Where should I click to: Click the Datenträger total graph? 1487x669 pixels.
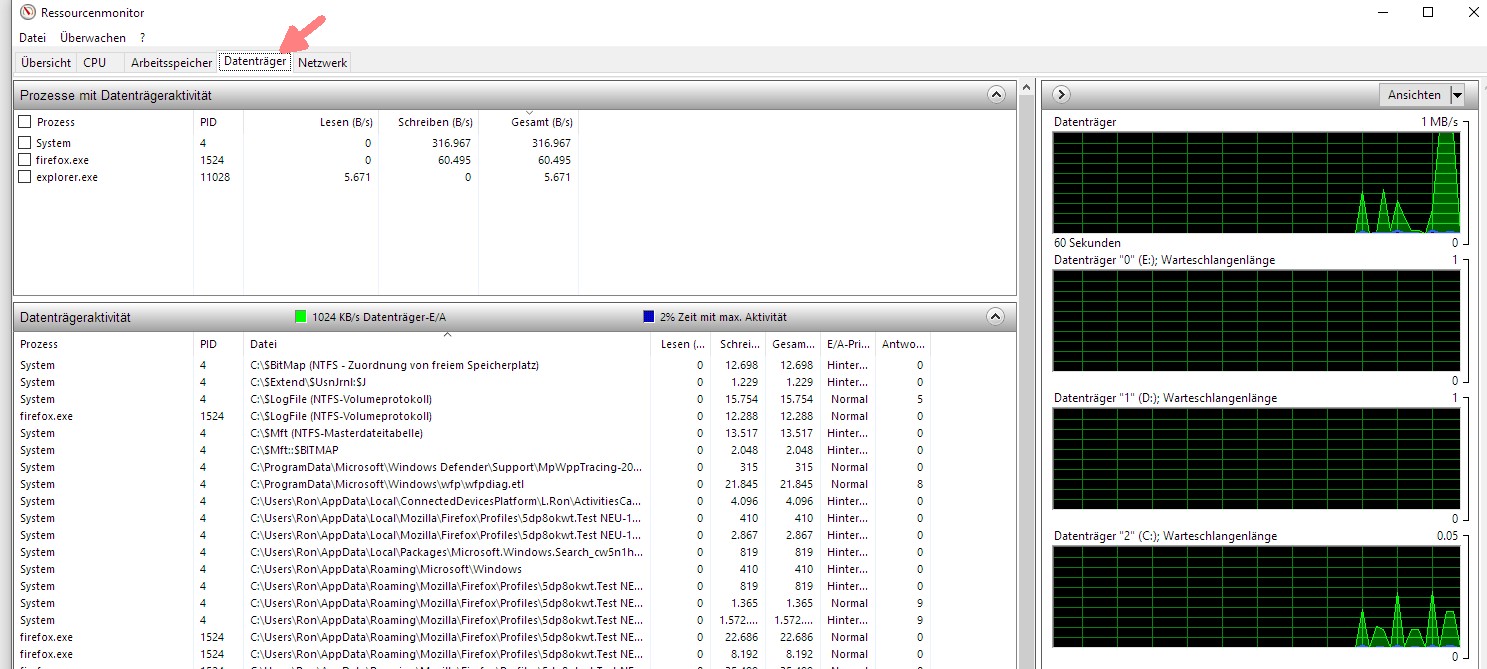click(1256, 182)
